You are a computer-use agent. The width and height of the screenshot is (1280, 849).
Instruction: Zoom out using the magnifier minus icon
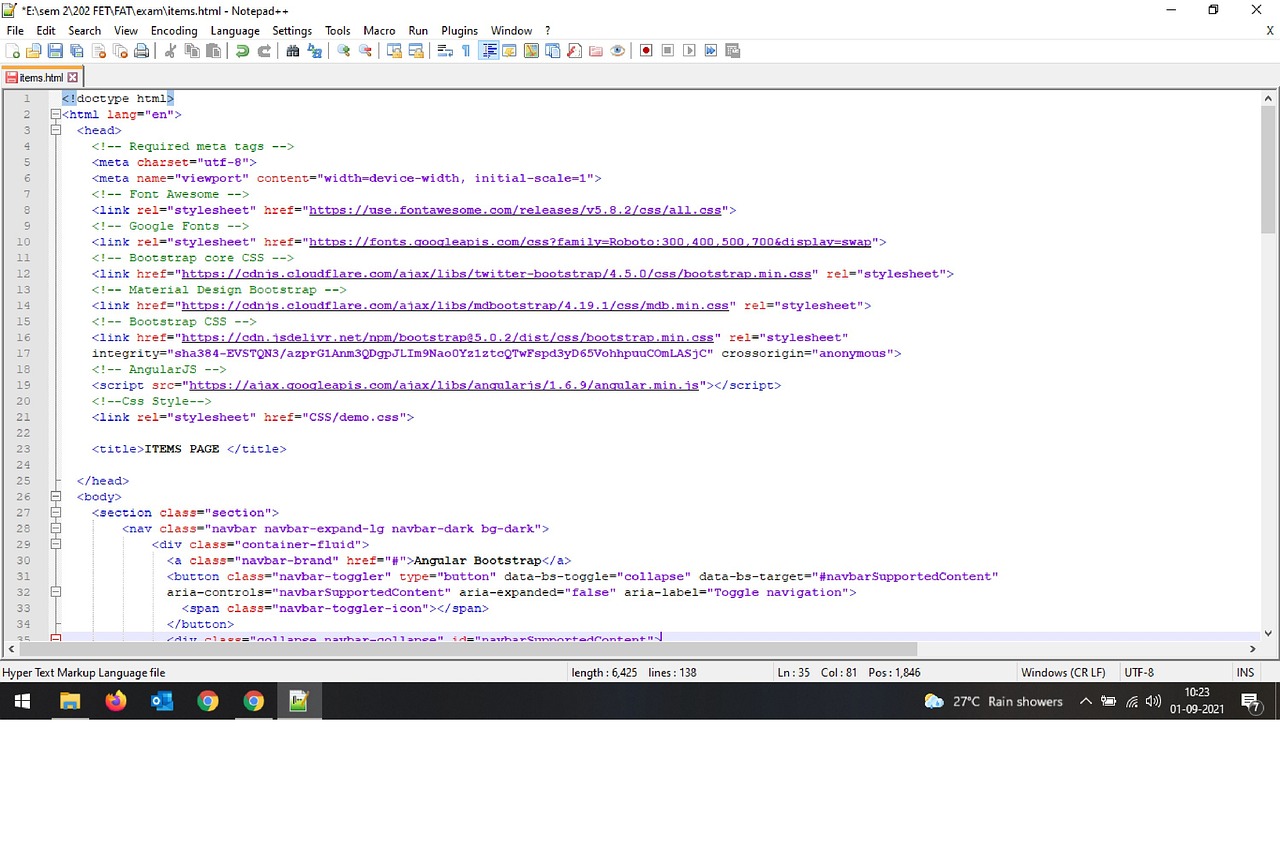coord(366,51)
